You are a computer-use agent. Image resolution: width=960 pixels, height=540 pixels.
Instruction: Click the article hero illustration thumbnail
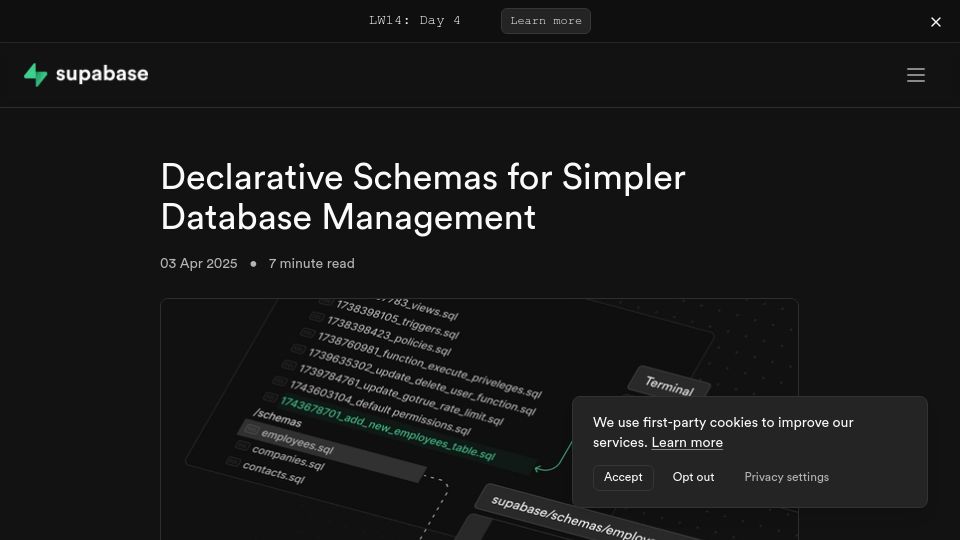coord(479,419)
